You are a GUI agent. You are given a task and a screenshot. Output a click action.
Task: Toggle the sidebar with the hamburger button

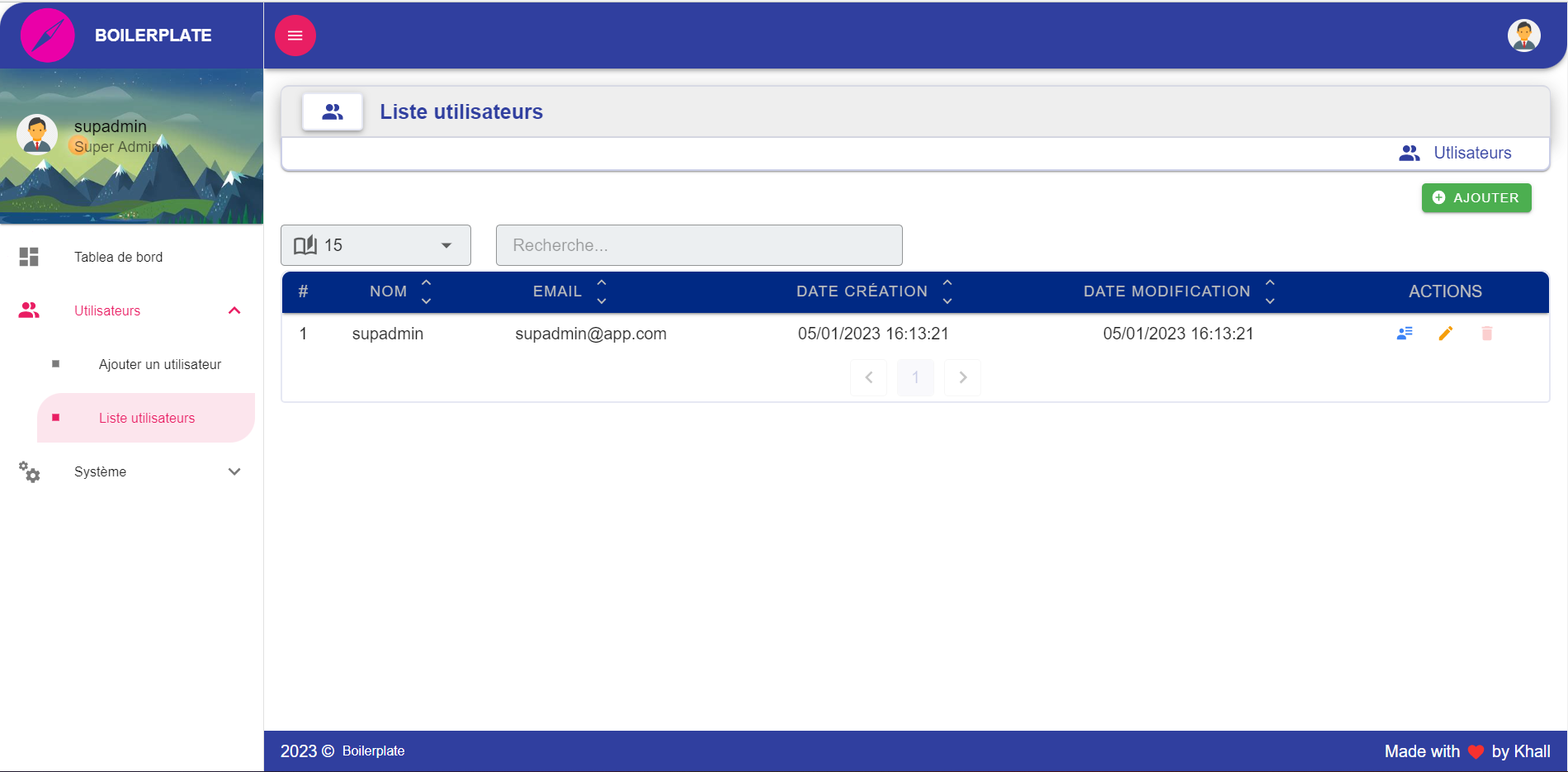(295, 36)
